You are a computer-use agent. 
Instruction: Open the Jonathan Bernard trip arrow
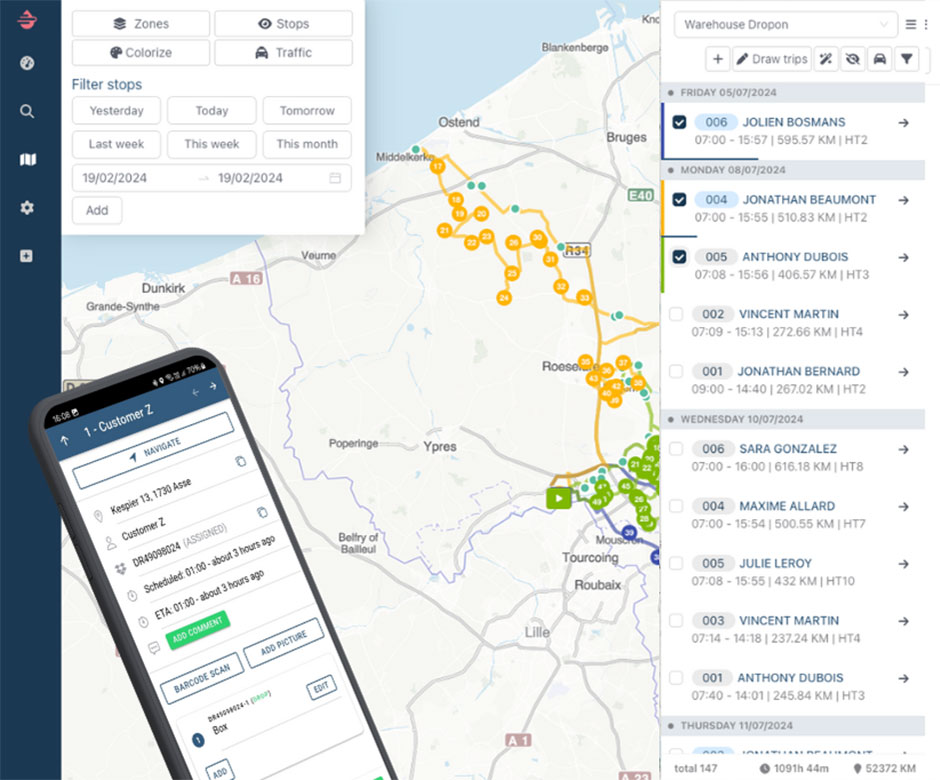[903, 372]
